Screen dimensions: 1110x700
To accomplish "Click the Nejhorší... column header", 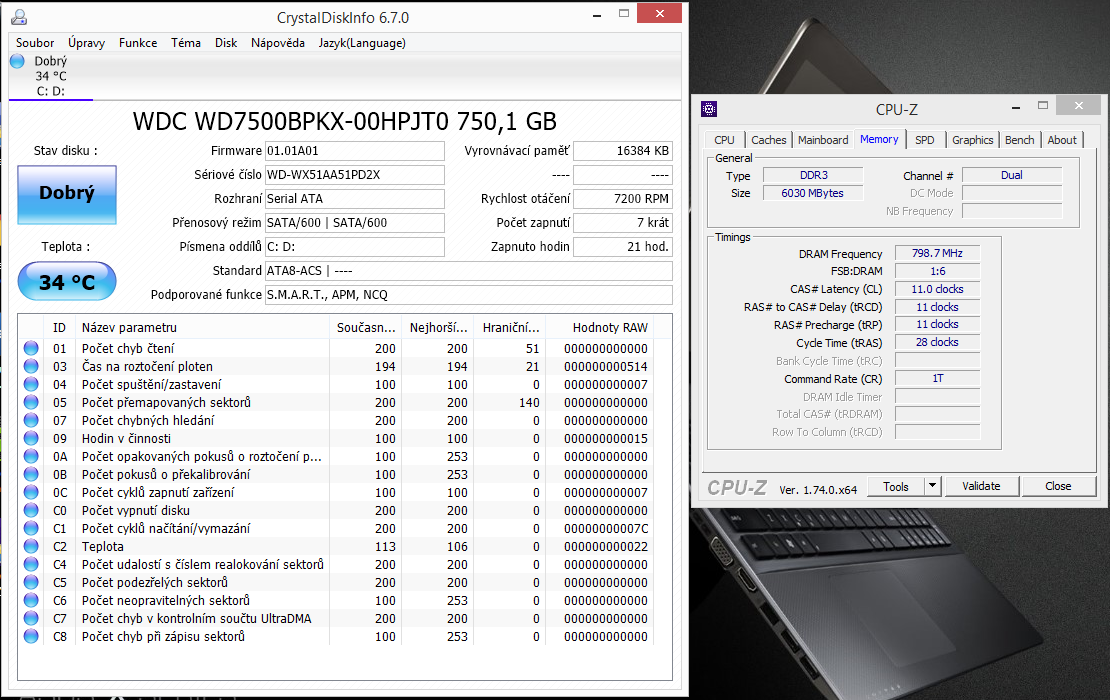I will click(x=438, y=328).
